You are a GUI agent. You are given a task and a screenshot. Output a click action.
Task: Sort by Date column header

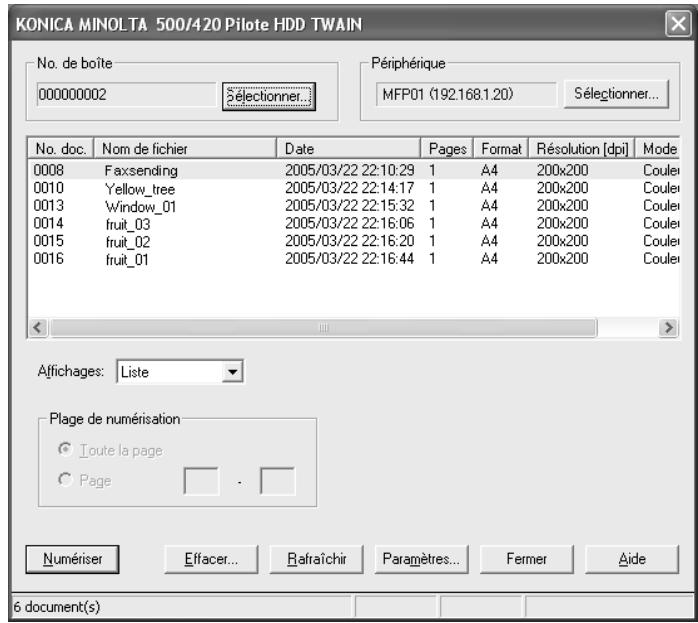349,149
